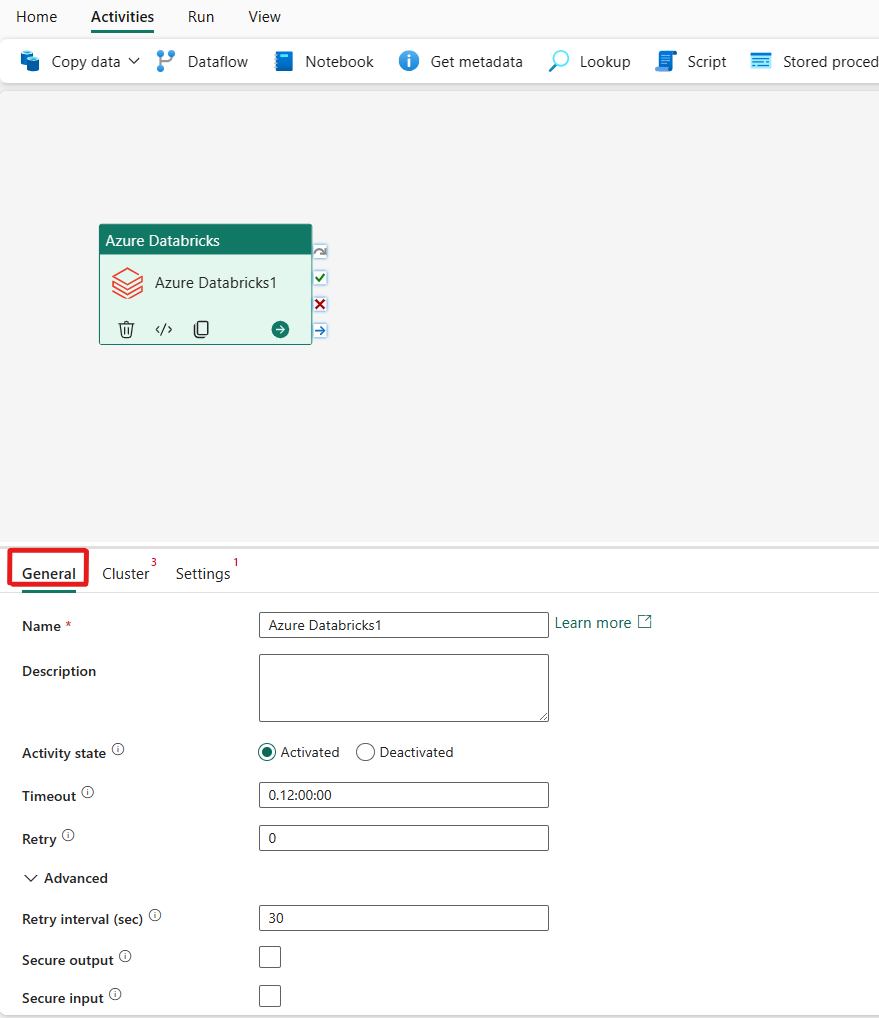Delete the Azure Databricks1 activity
This screenshot has height=1018, width=879.
coord(126,329)
